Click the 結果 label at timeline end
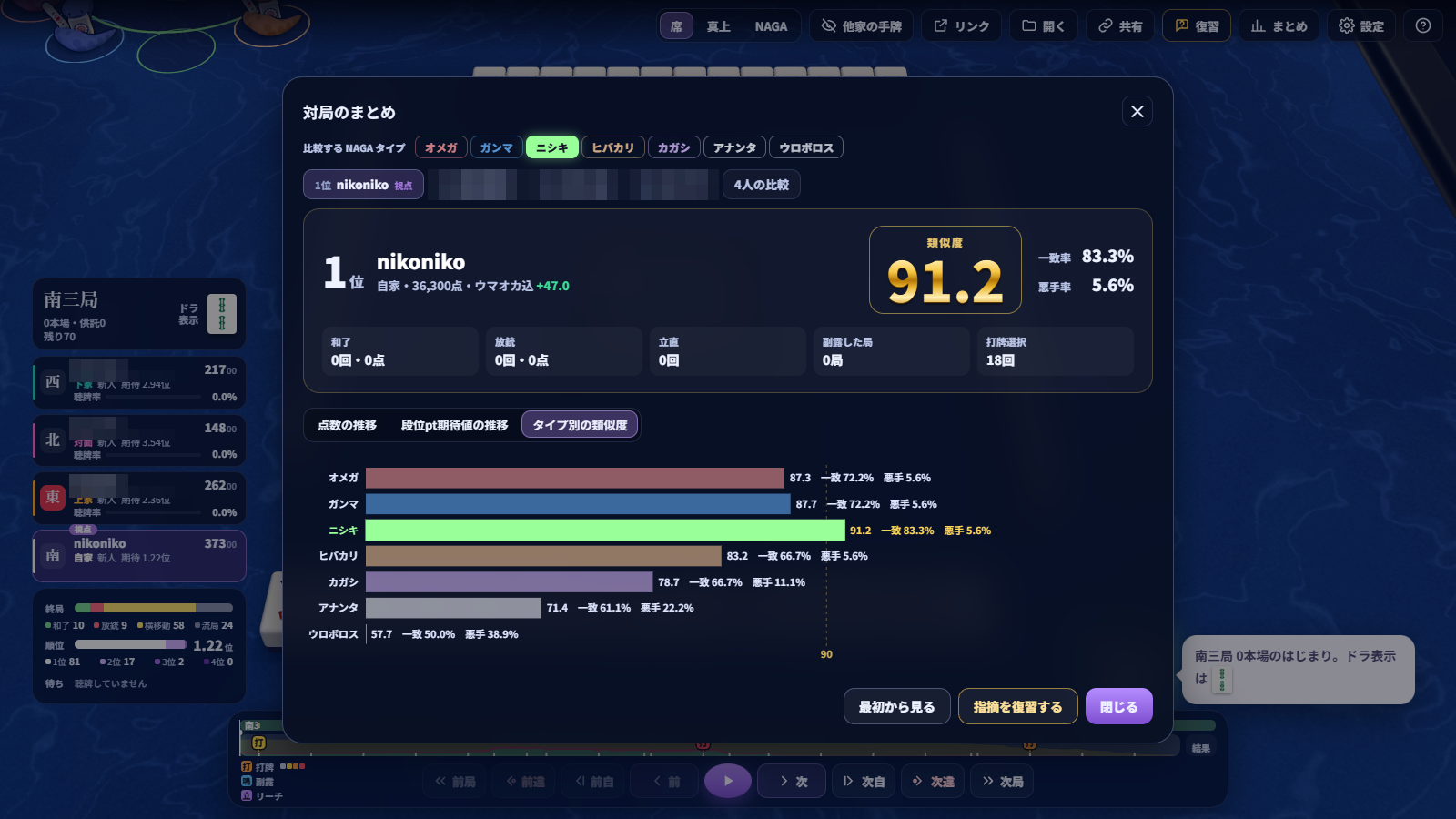The image size is (1456, 819). click(x=1201, y=748)
